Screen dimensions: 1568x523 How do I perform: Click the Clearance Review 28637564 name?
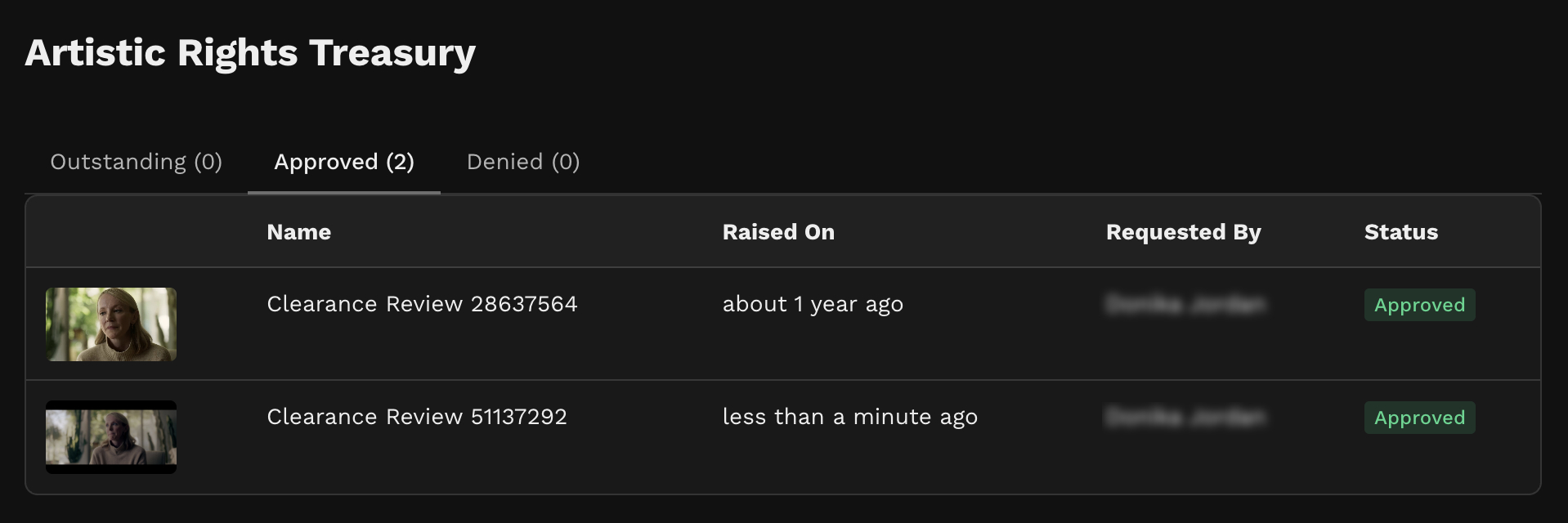pos(422,304)
